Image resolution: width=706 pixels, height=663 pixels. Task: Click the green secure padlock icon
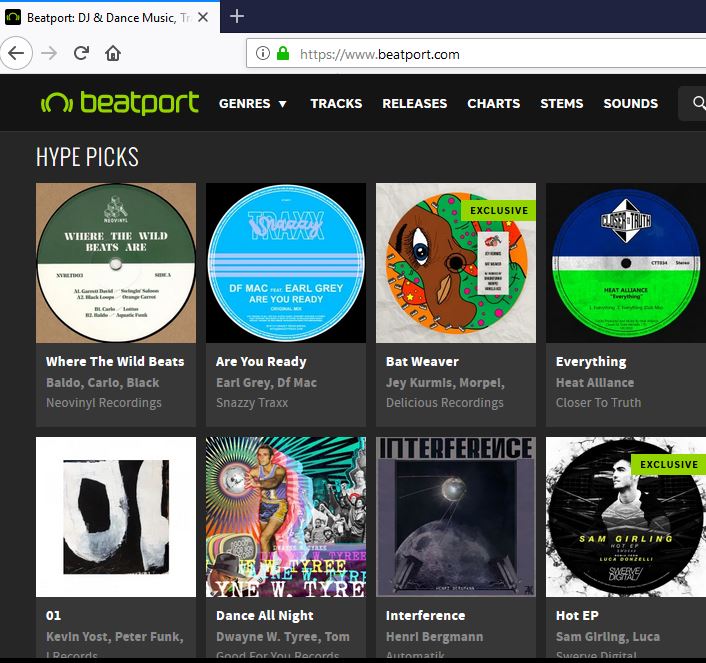click(x=283, y=53)
